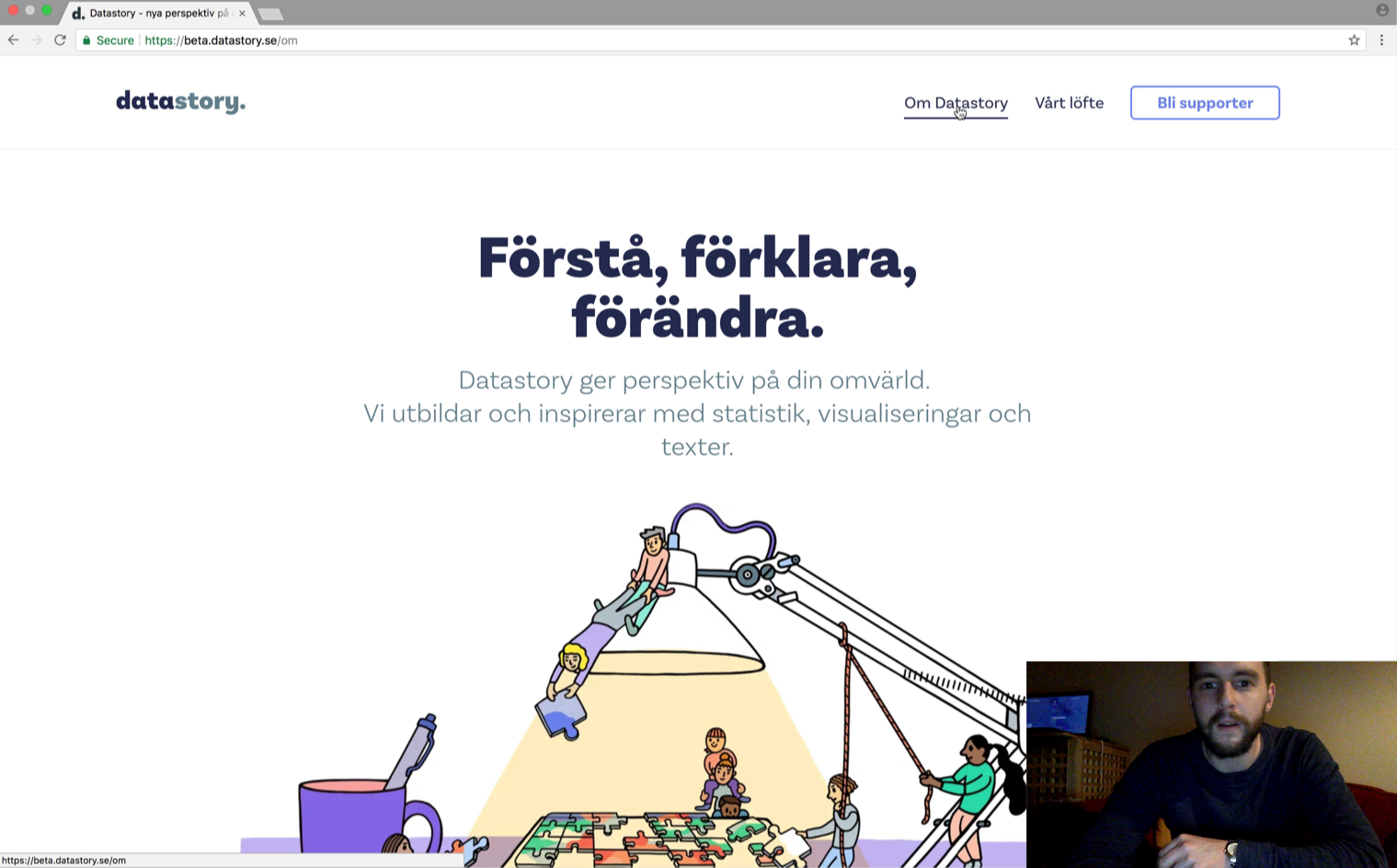Image resolution: width=1397 pixels, height=868 pixels.
Task: Open a new browser tab
Action: (270, 14)
